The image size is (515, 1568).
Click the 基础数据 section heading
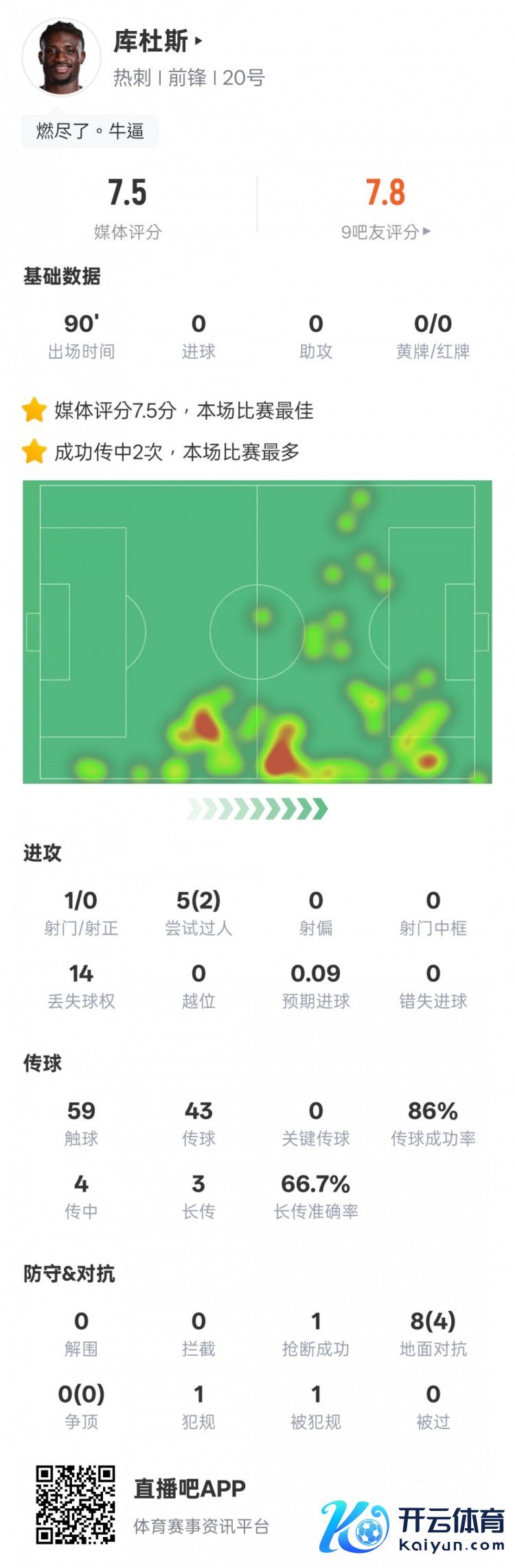click(x=62, y=276)
